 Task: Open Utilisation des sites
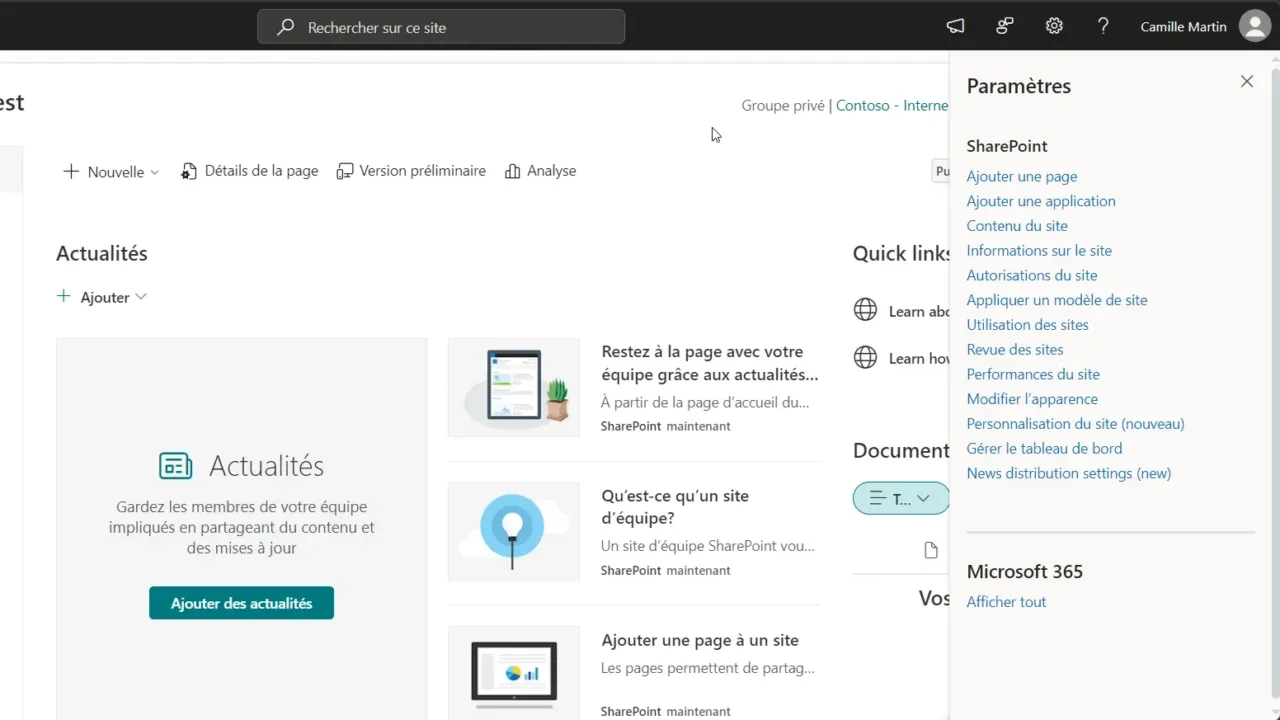tap(1027, 325)
